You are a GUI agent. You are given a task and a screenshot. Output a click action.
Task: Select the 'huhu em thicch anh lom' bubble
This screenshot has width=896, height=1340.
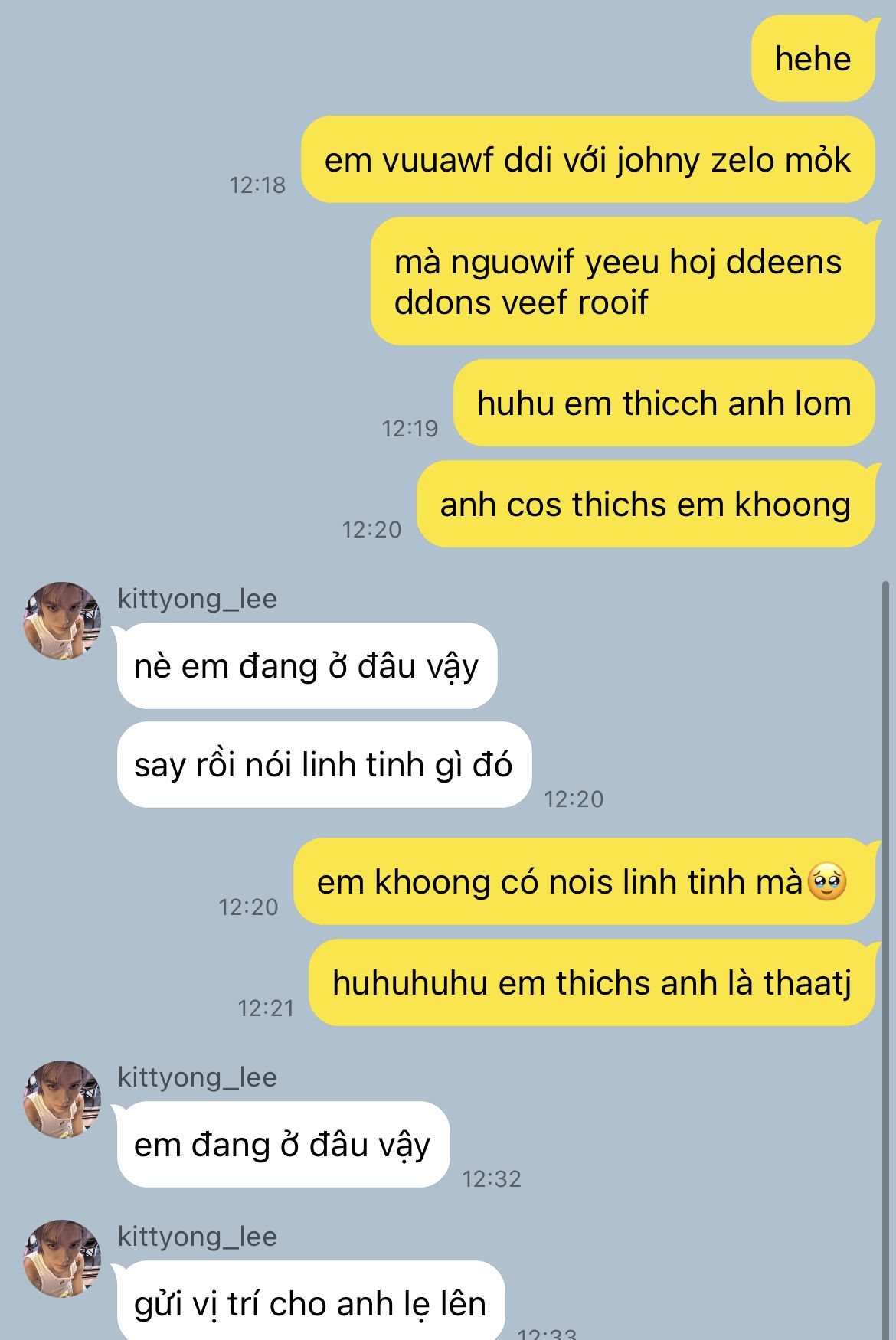tap(665, 404)
